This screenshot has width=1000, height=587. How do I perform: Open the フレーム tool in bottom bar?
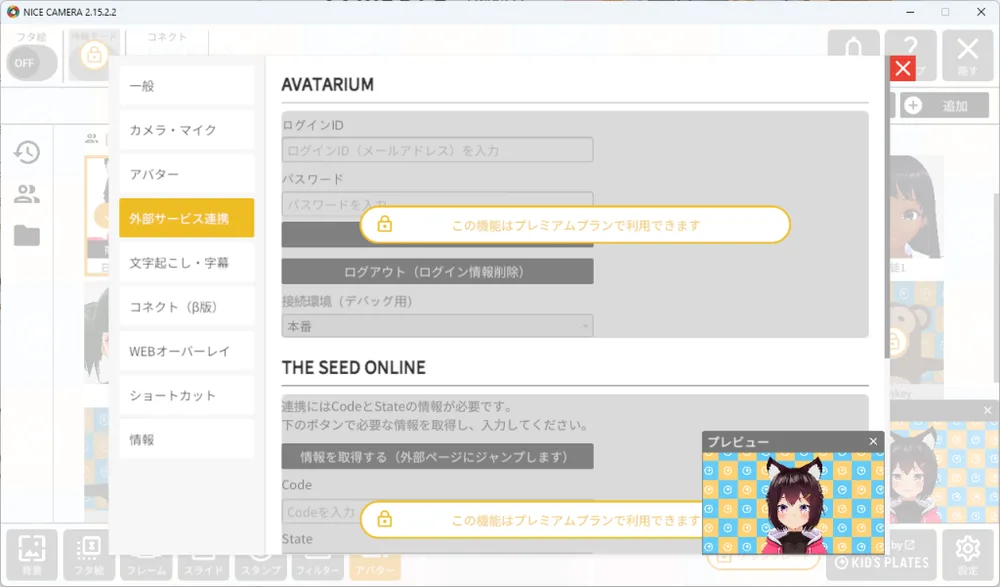point(146,567)
